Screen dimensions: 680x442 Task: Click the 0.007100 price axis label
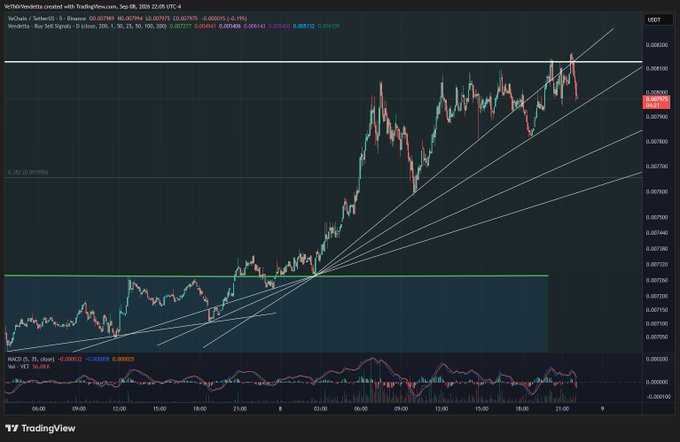[656, 324]
